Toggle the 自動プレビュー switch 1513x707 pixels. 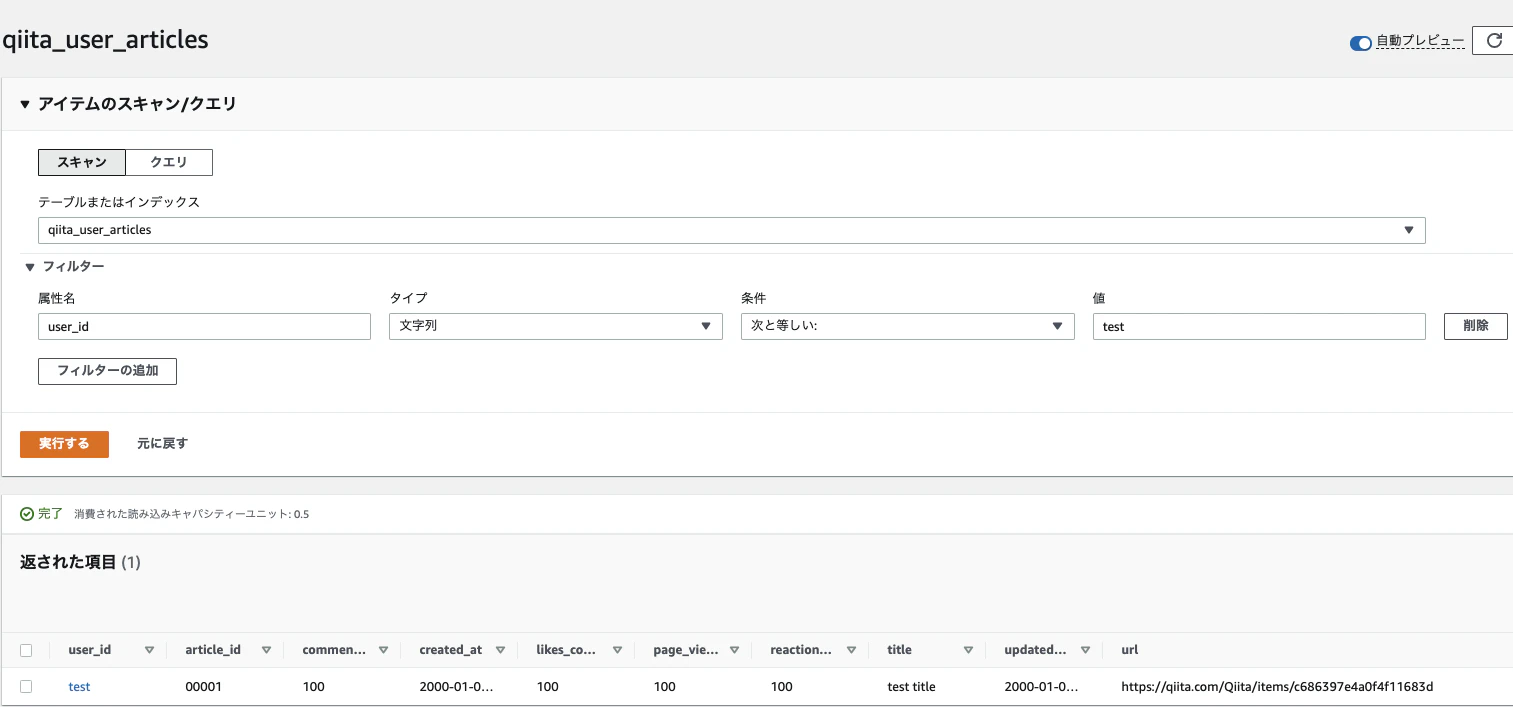click(1360, 43)
